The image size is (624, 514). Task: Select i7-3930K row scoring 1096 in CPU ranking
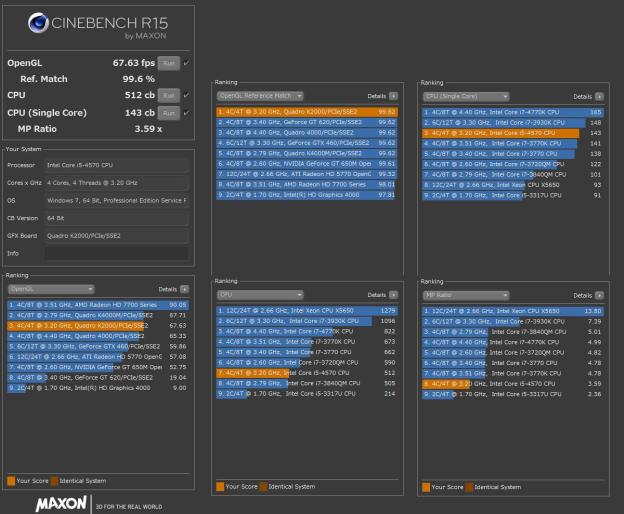pyautogui.click(x=307, y=321)
